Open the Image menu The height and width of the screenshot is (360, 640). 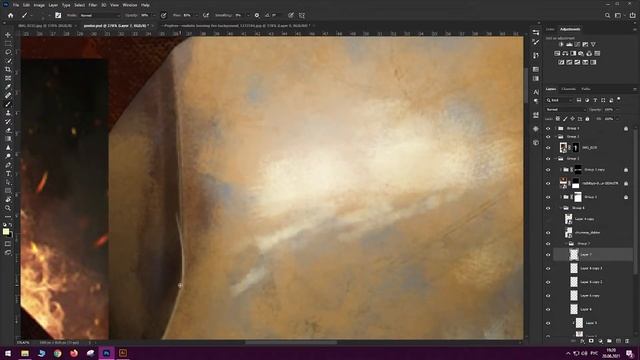pyautogui.click(x=39, y=5)
